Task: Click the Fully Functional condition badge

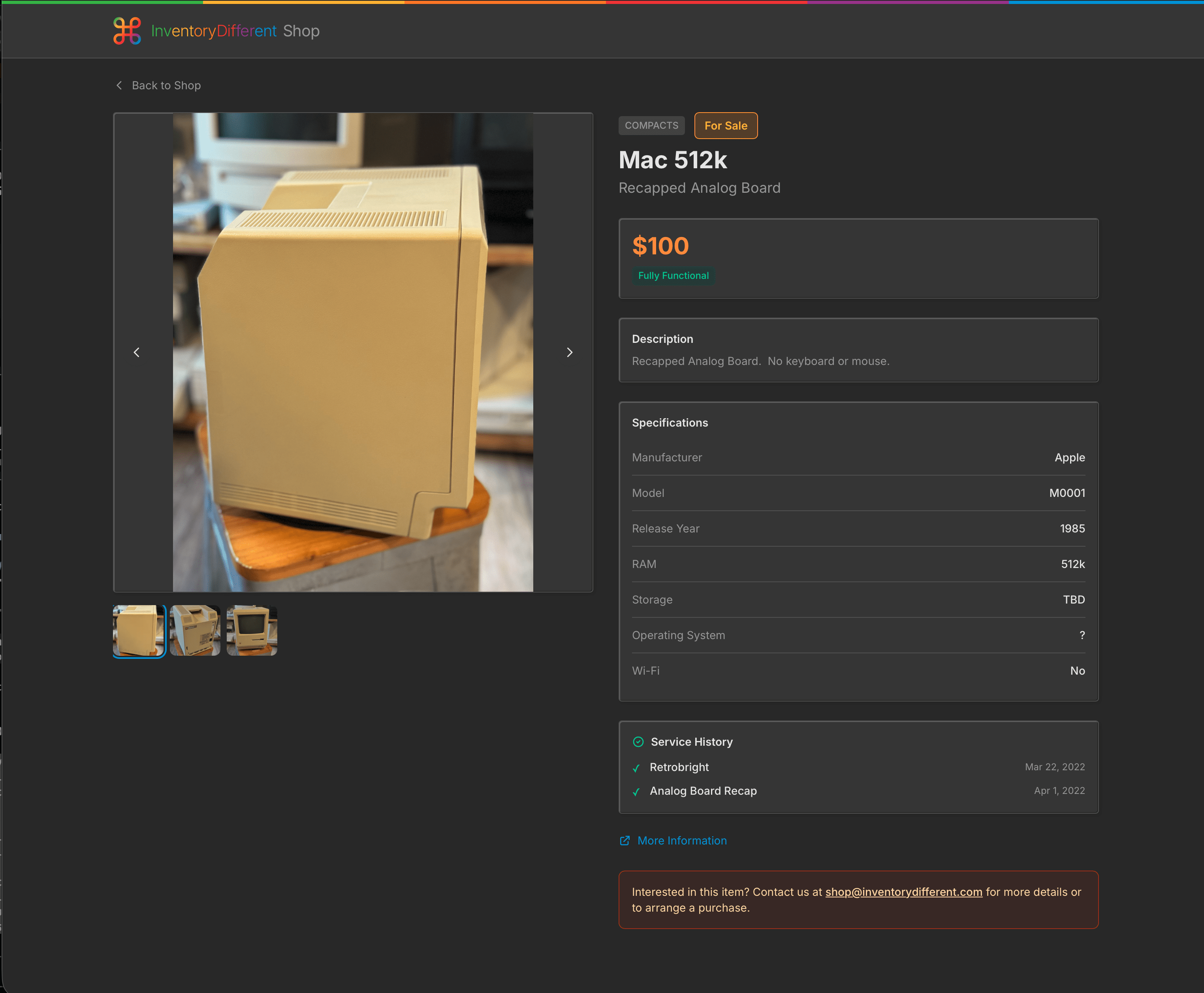Action: [x=673, y=276]
